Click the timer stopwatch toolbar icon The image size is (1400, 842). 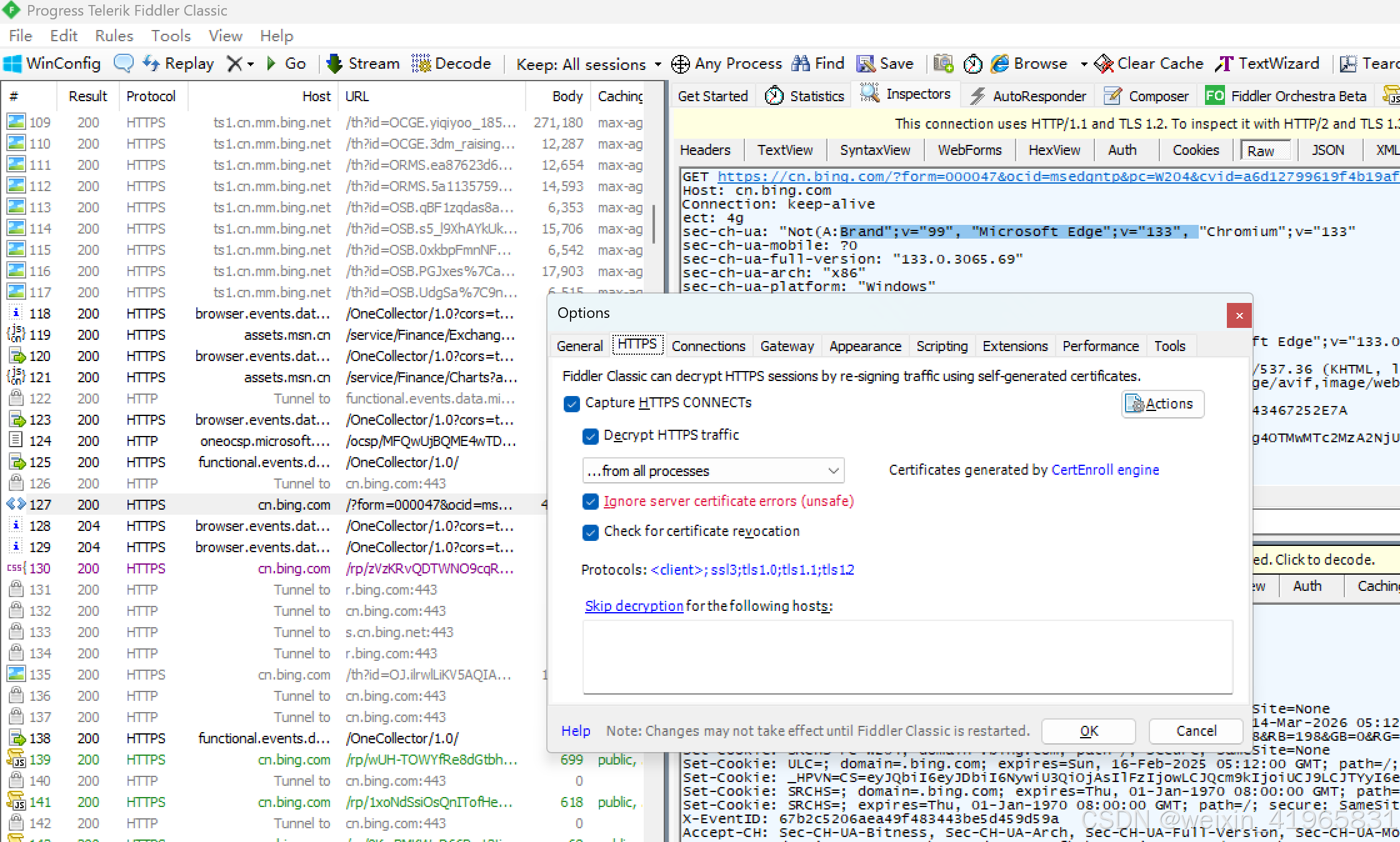972,64
